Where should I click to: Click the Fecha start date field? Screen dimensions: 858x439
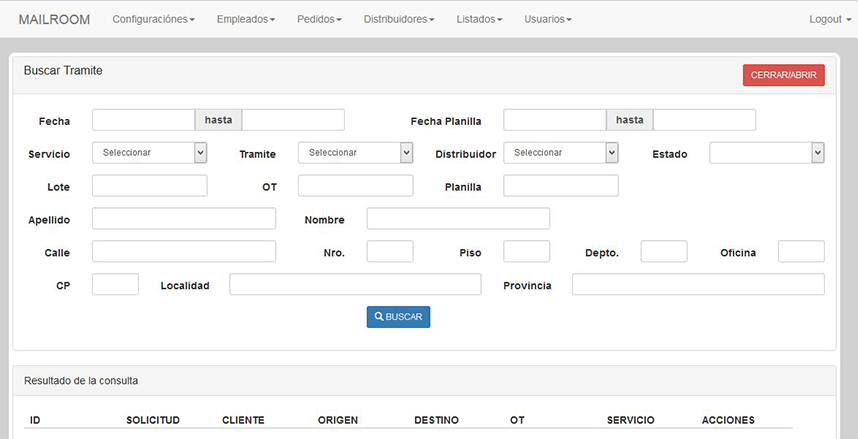point(143,120)
